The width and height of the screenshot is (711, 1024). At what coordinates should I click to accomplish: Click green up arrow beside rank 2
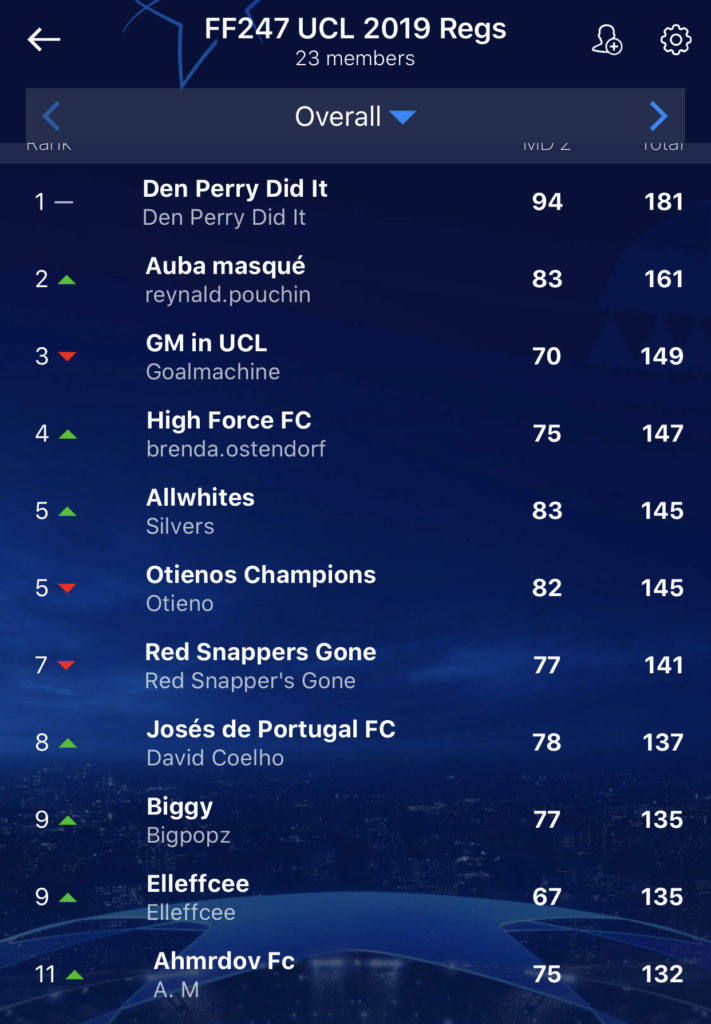tap(67, 280)
